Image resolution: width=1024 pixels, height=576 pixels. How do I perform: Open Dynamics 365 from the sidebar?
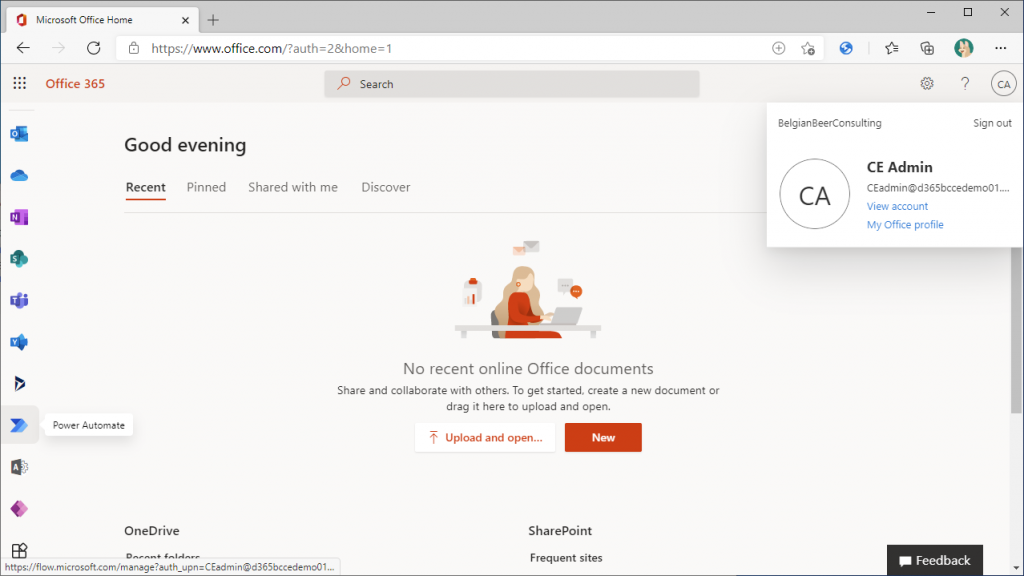click(19, 383)
